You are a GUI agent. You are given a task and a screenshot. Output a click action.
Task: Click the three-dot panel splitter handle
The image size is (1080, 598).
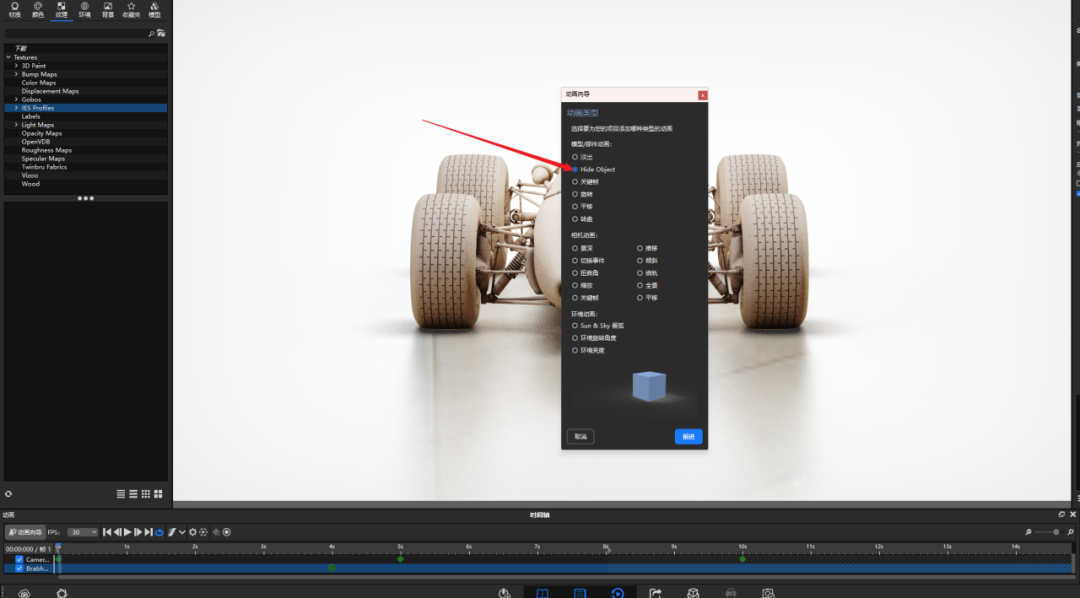click(x=85, y=198)
